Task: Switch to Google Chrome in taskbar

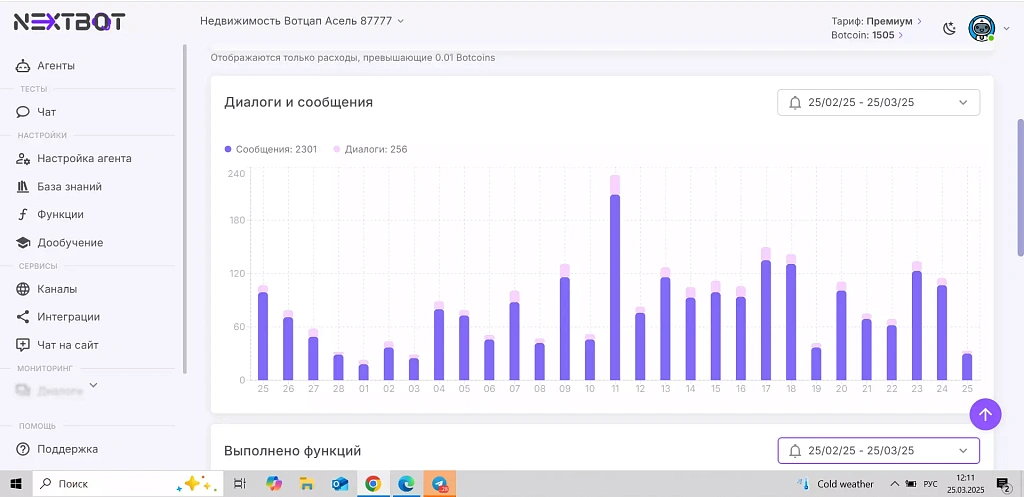Action: 373,484
